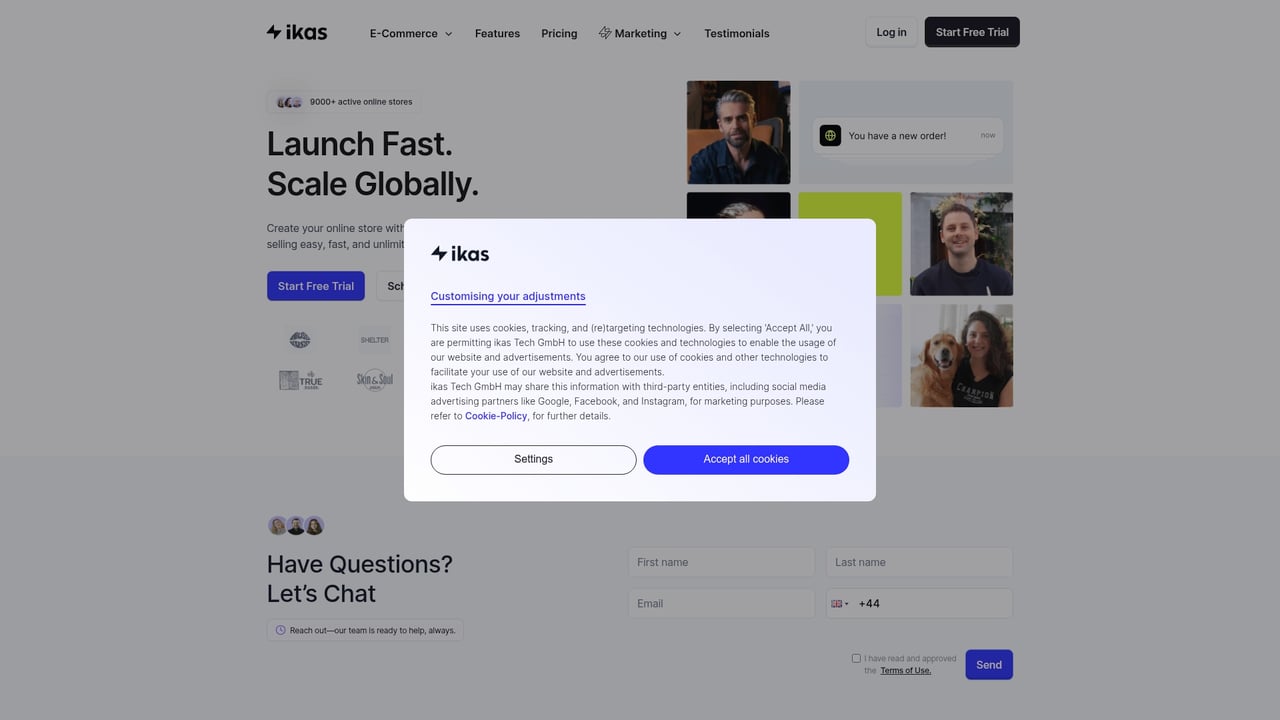The height and width of the screenshot is (720, 1280).
Task: Click the True brand logo
Action: pos(301,380)
